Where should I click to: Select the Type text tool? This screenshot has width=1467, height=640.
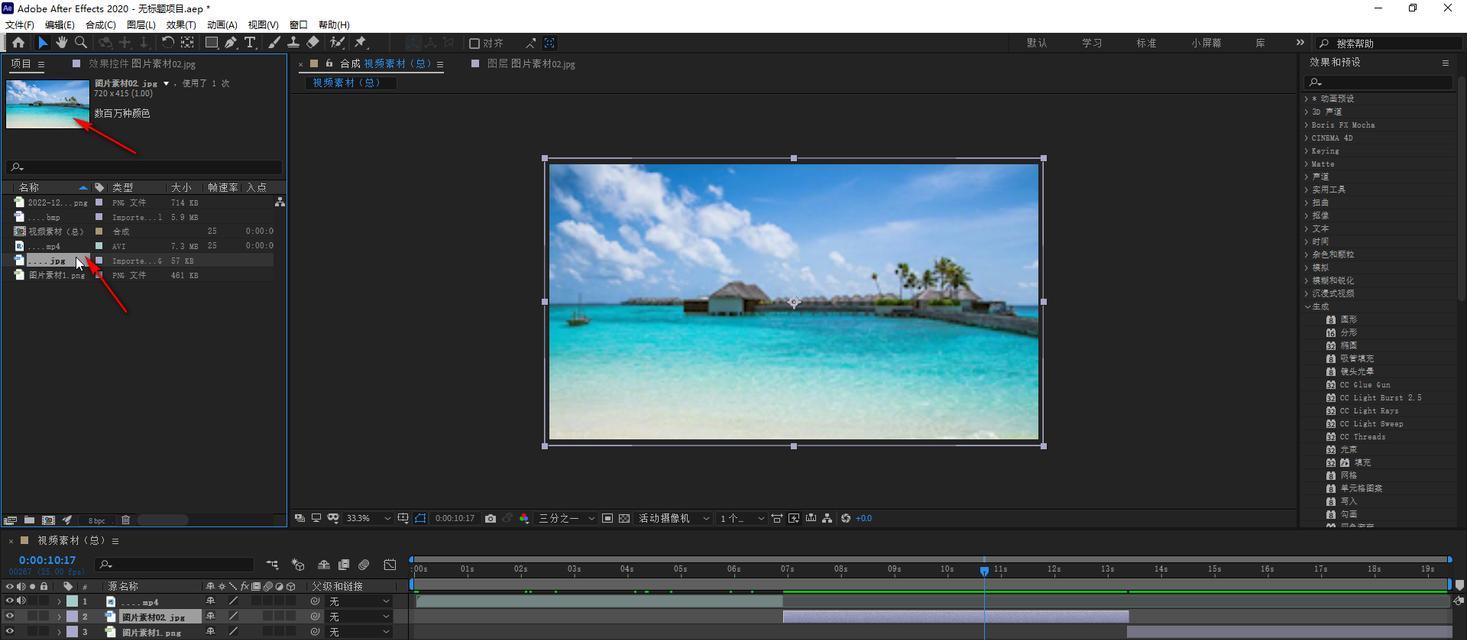pyautogui.click(x=250, y=43)
